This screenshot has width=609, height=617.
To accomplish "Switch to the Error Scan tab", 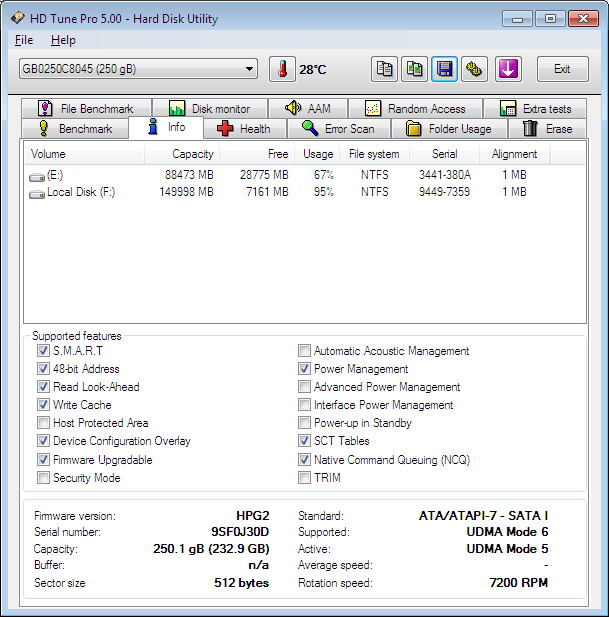I will [338, 129].
